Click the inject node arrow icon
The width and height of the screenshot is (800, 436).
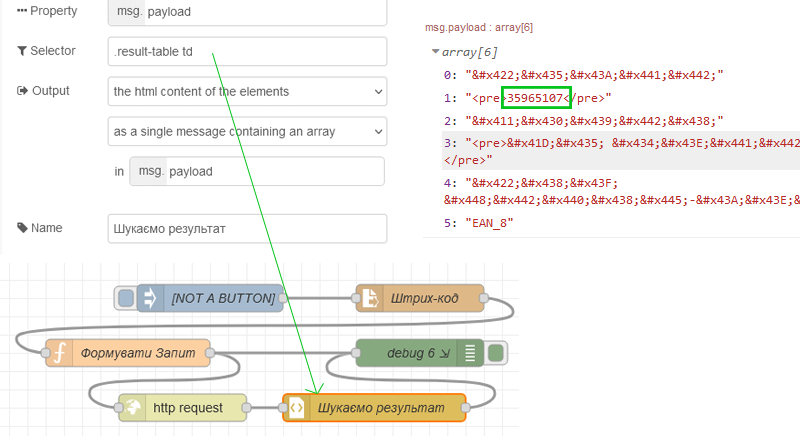(x=150, y=298)
